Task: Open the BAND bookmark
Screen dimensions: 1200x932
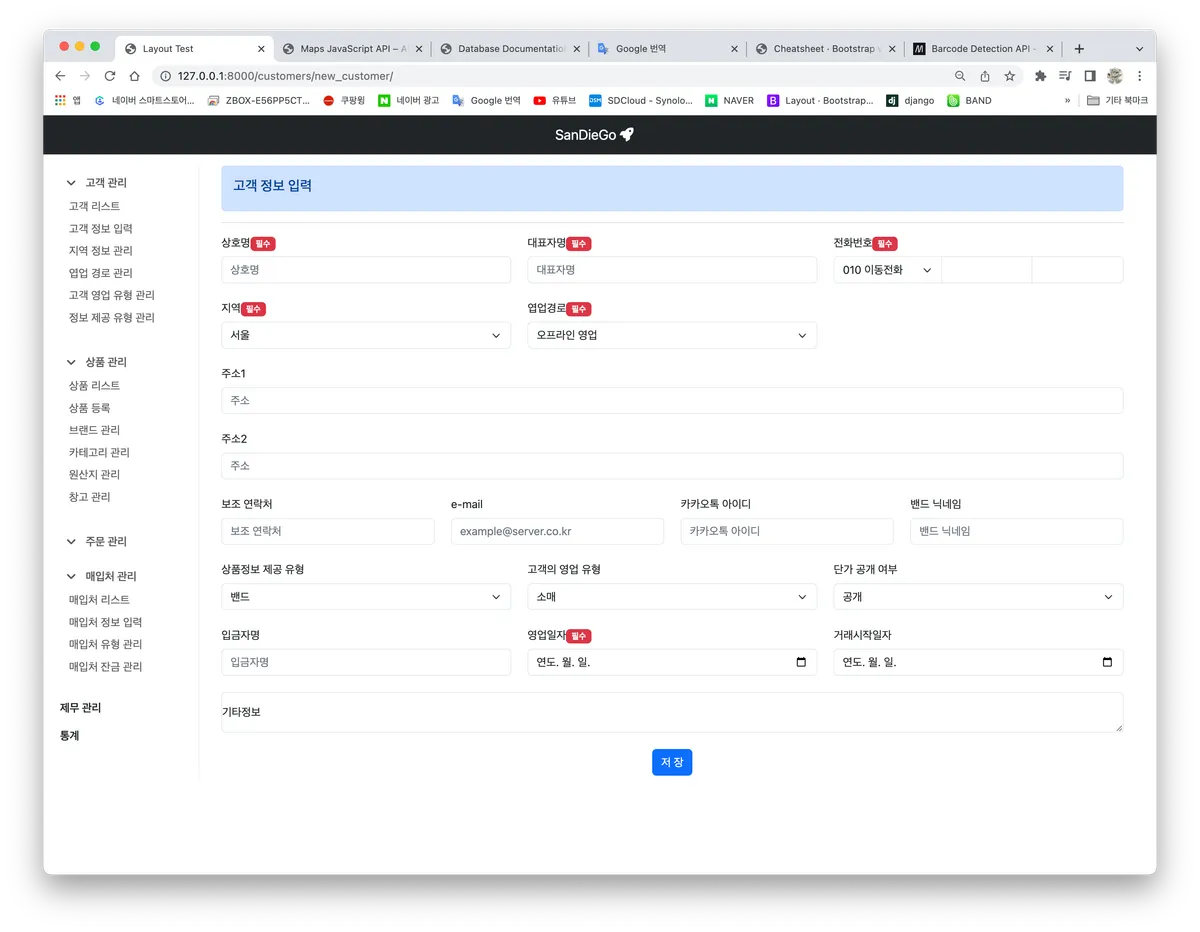Action: (x=970, y=100)
